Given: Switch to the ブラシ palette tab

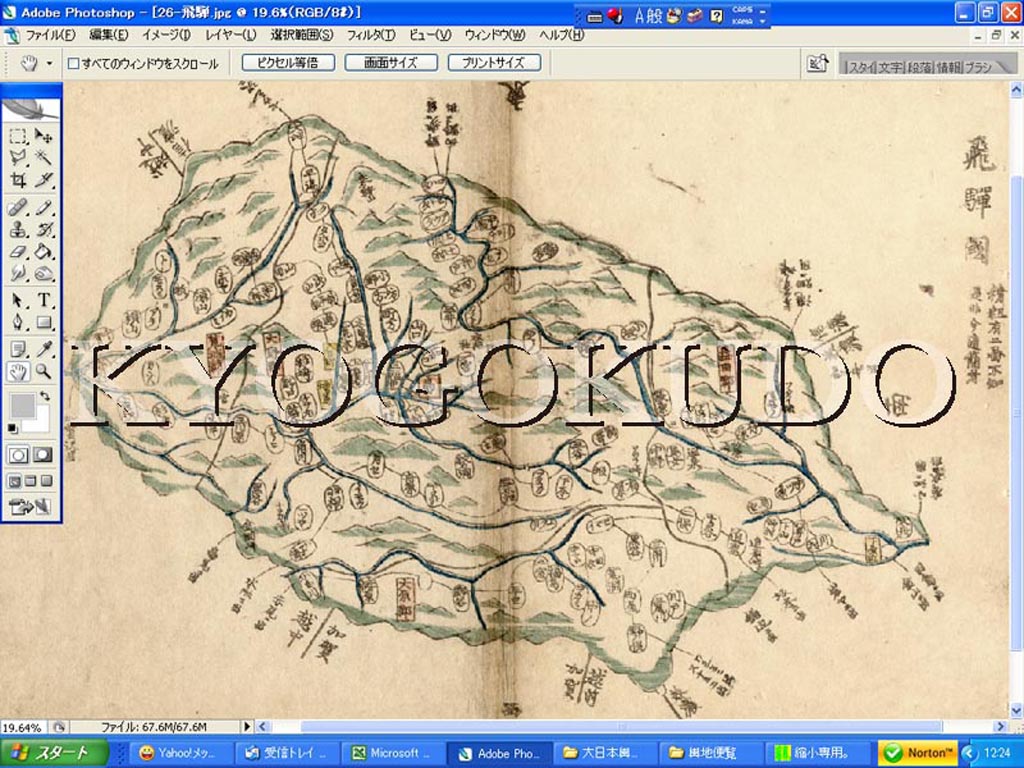Looking at the screenshot, I should [978, 67].
